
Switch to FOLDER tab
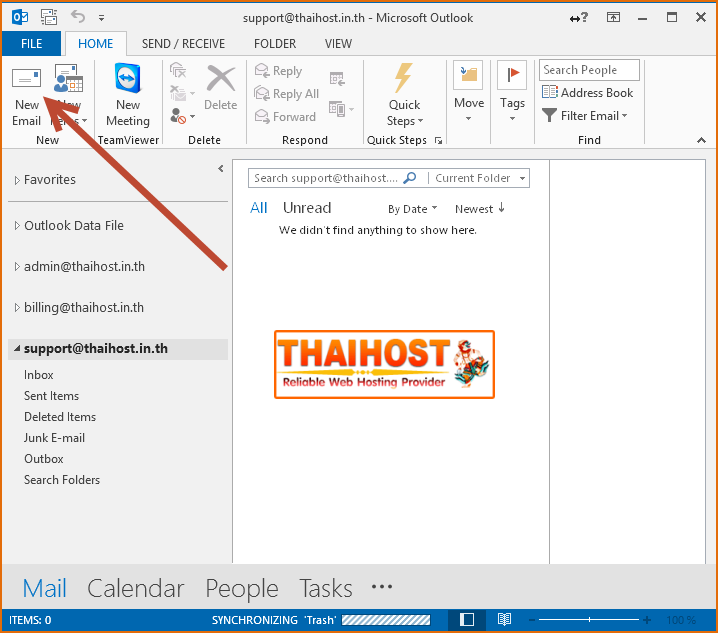point(275,44)
